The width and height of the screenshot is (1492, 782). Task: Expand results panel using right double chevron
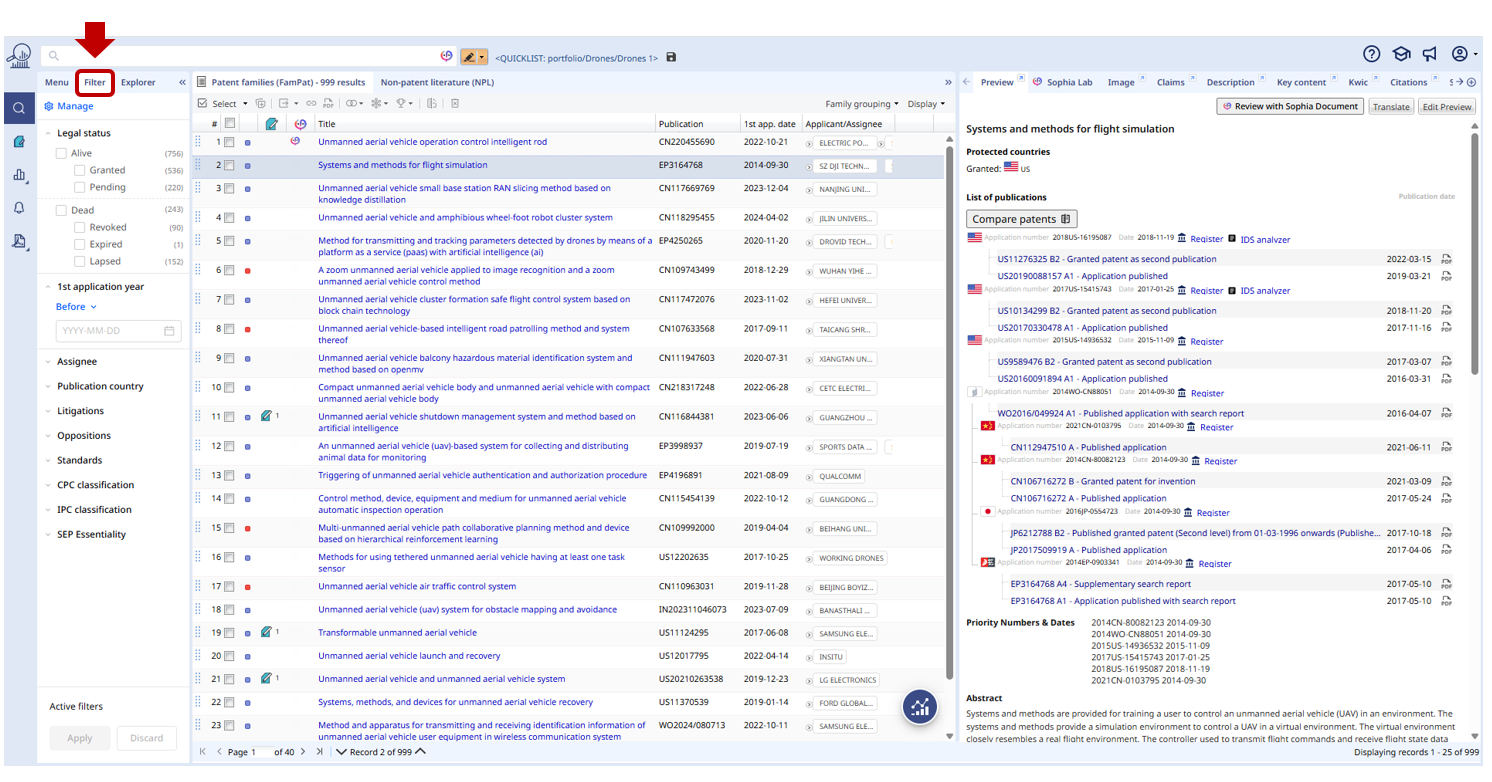[948, 82]
